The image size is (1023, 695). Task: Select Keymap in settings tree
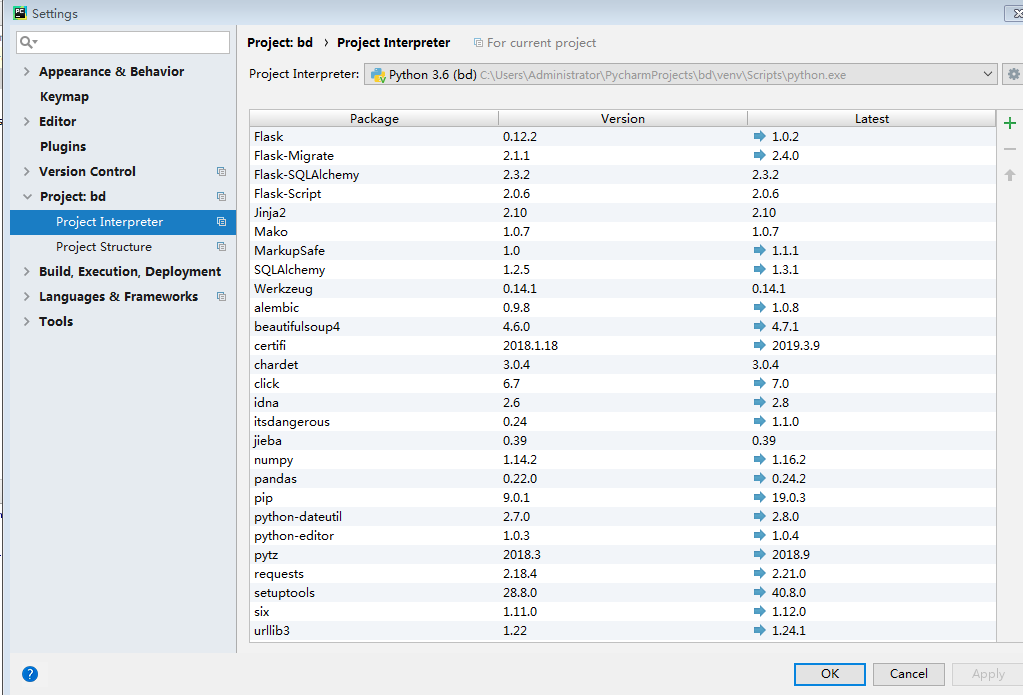(64, 97)
